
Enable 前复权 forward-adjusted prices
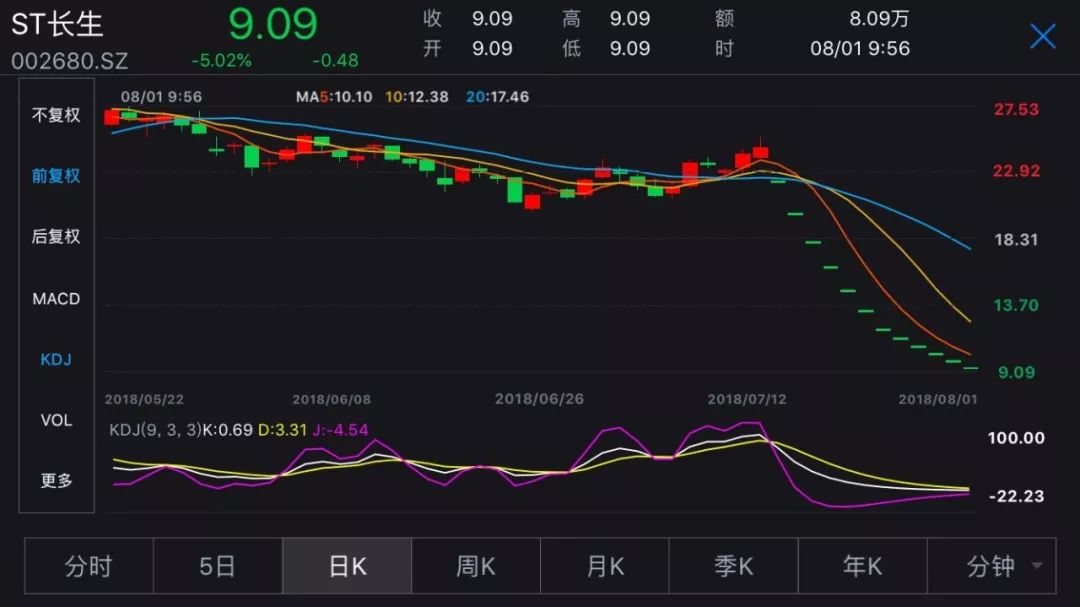[55, 176]
